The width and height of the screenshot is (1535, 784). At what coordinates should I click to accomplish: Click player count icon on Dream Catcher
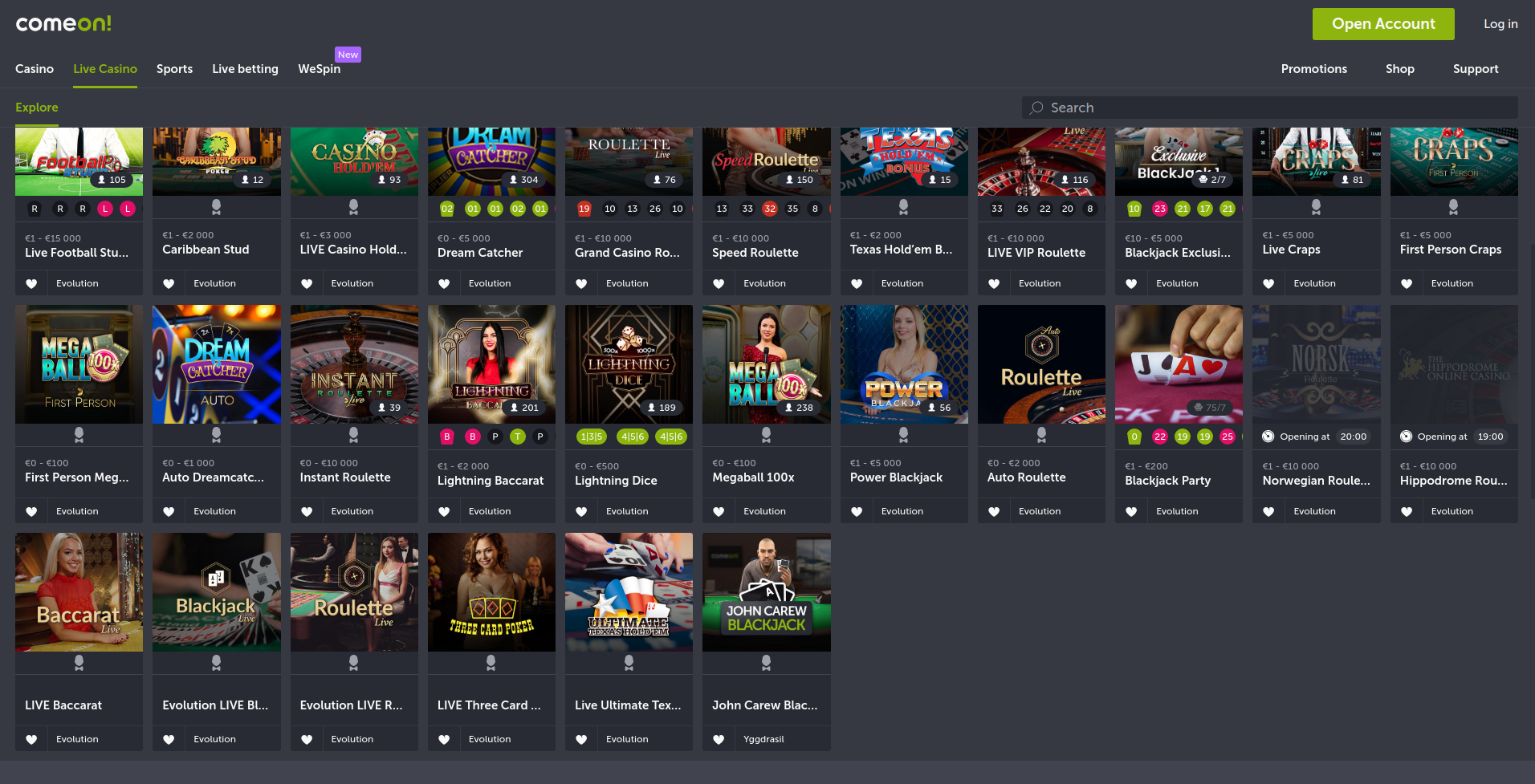(514, 180)
